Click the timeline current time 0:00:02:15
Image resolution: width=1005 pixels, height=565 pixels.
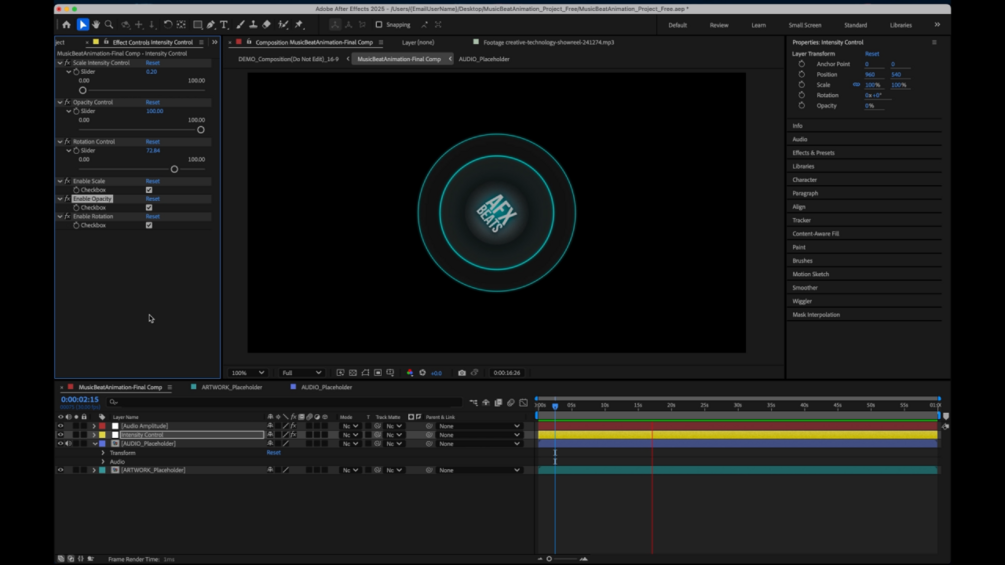pos(80,399)
